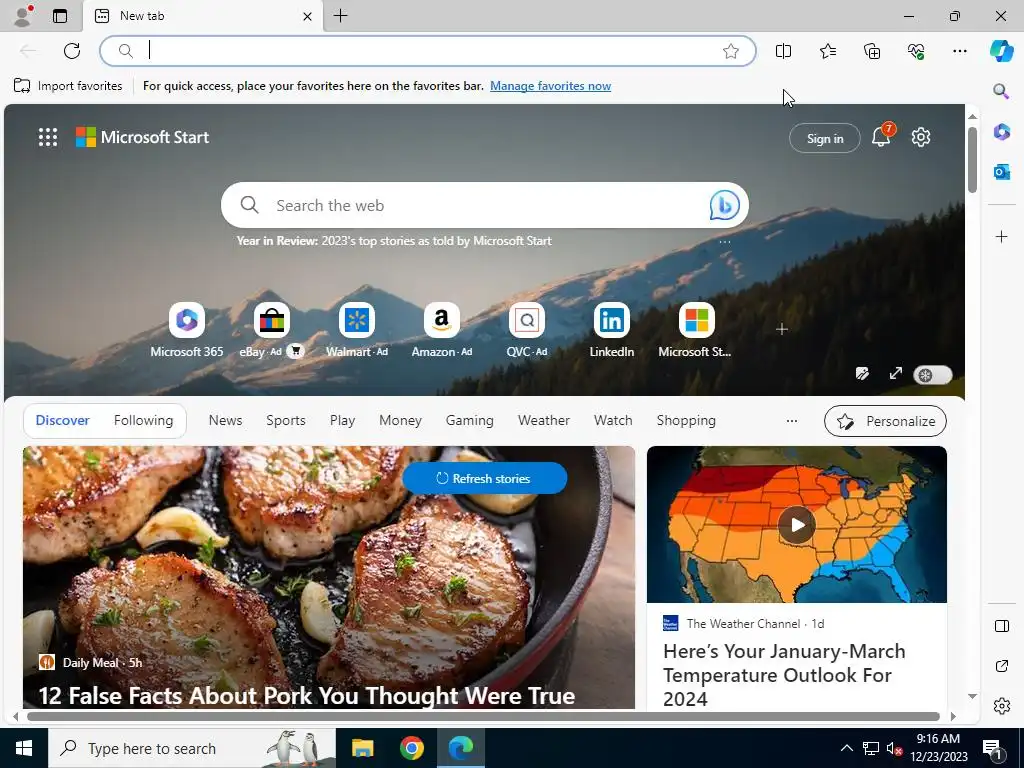
Task: Click the Search the web box
Action: click(485, 205)
